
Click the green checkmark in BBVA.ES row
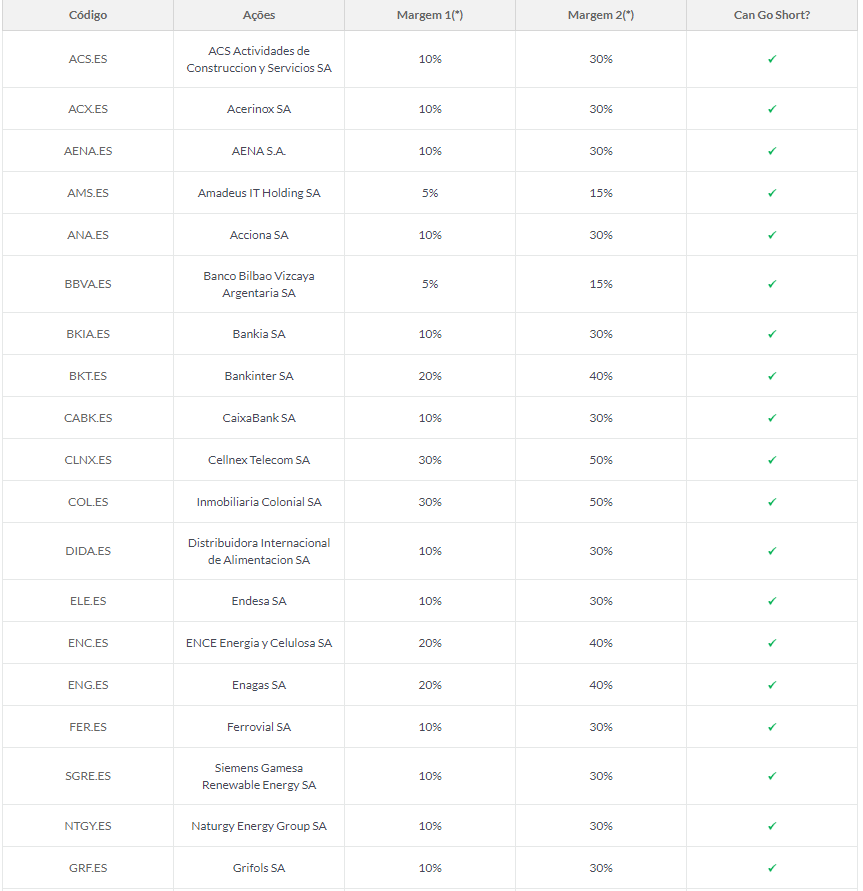772,284
